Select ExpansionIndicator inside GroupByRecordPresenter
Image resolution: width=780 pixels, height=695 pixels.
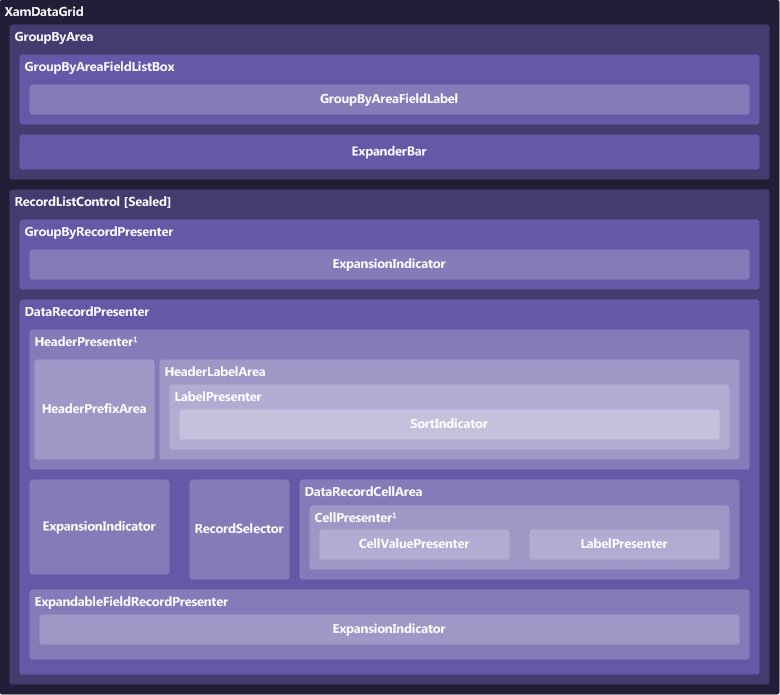pyautogui.click(x=389, y=264)
